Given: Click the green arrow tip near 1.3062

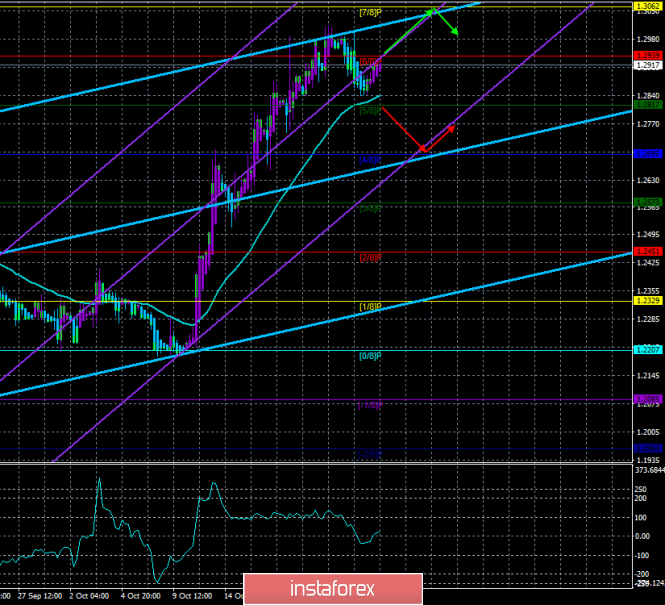Looking at the screenshot, I should coord(432,11).
